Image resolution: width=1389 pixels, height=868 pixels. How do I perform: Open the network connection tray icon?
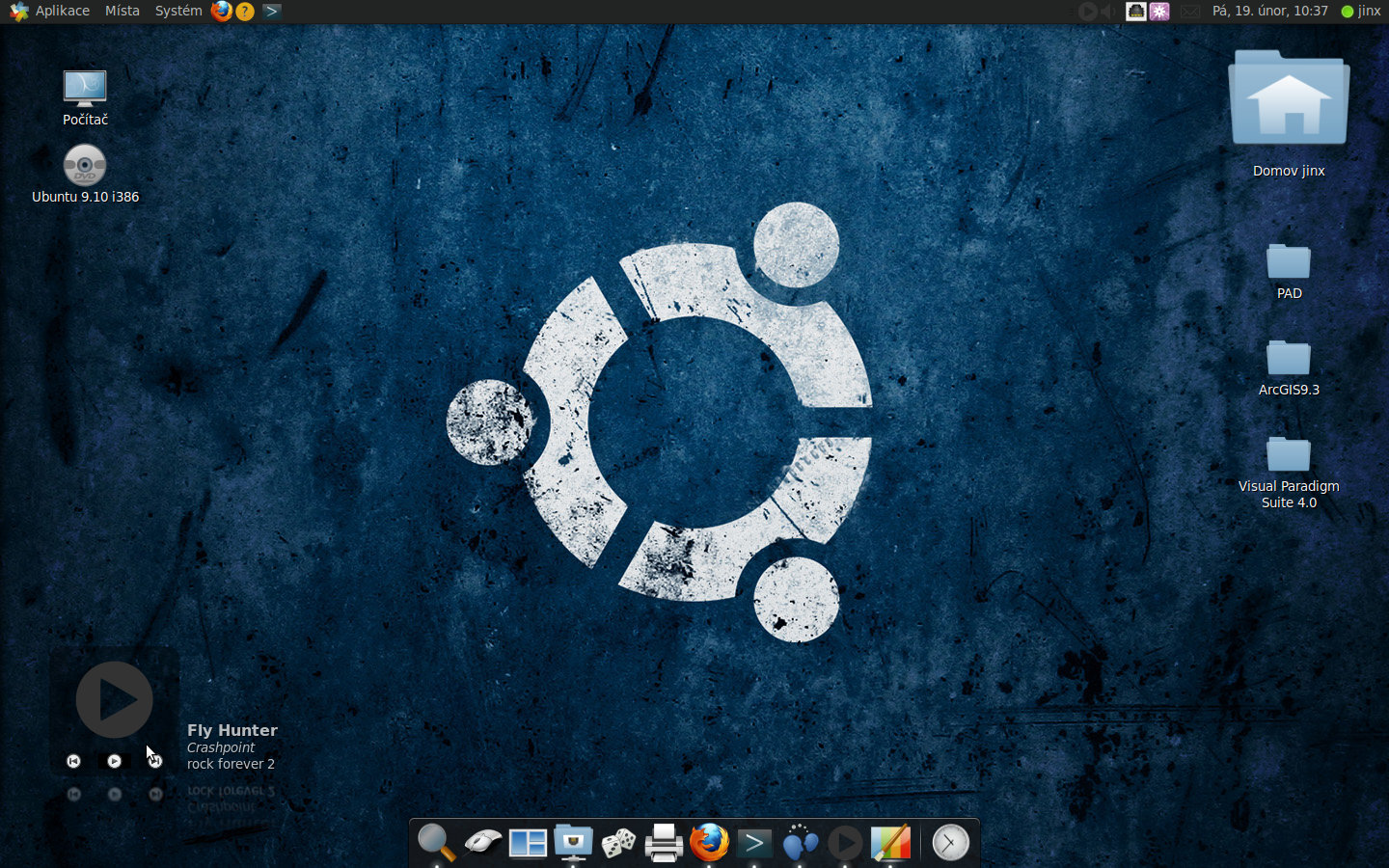tap(1136, 12)
